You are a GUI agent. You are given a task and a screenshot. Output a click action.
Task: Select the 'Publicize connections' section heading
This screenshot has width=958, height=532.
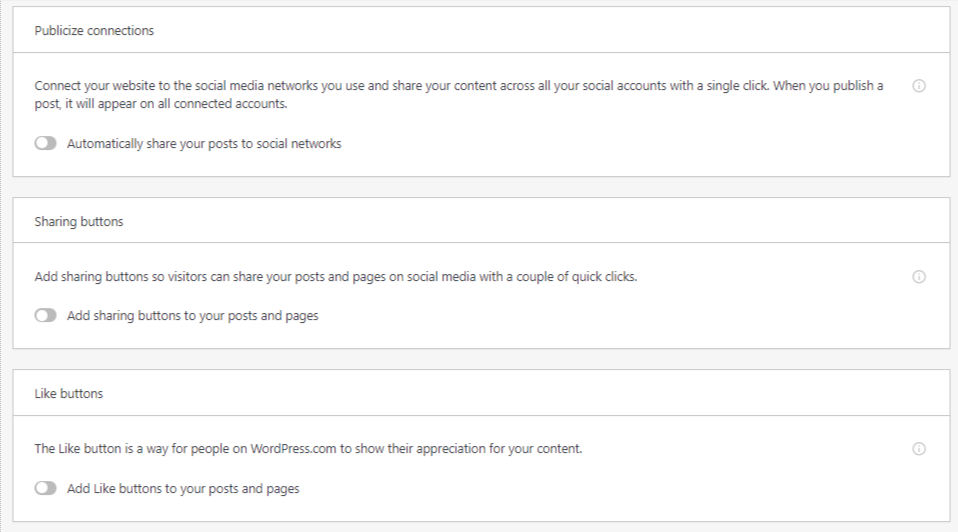point(94,31)
